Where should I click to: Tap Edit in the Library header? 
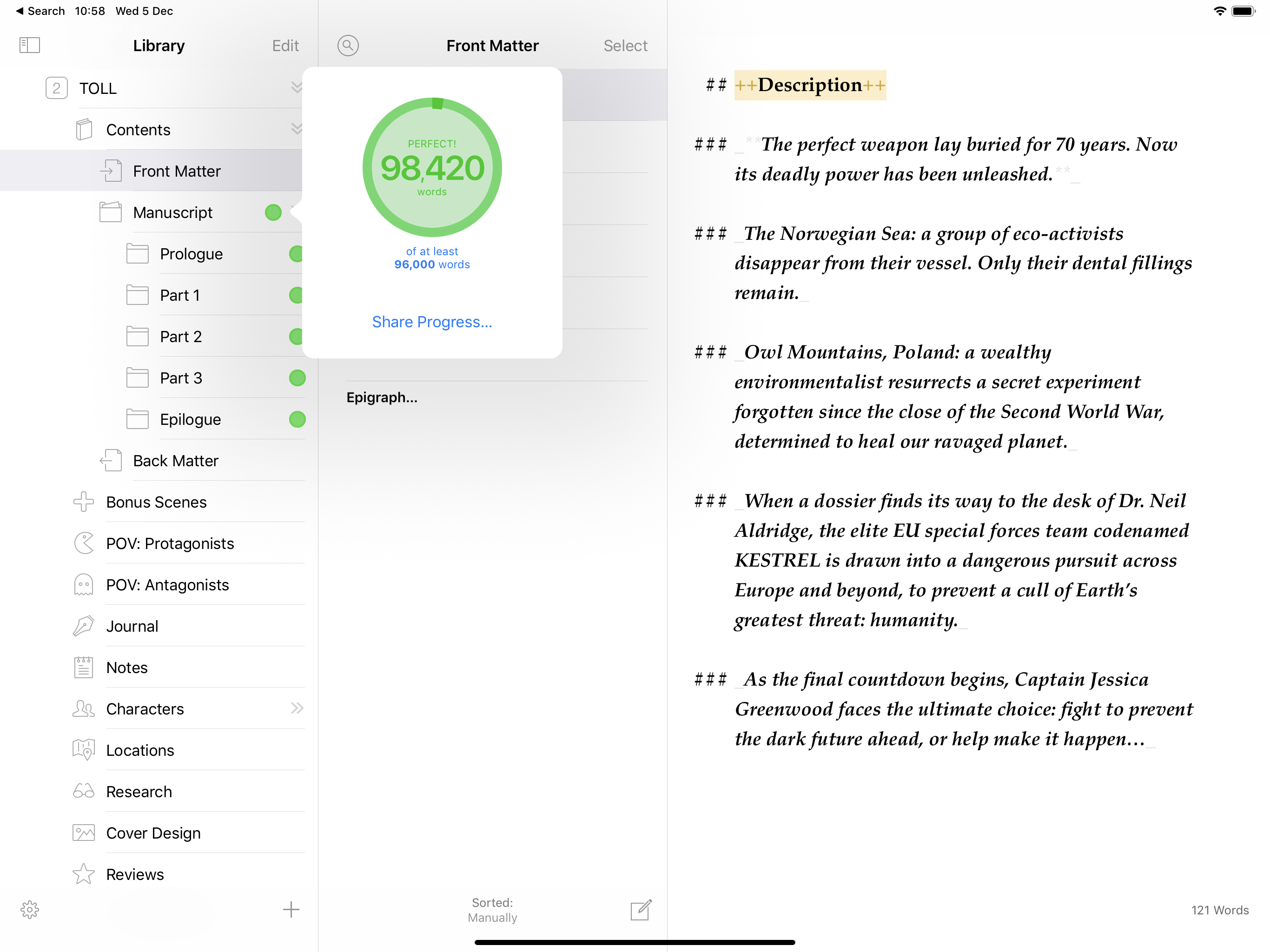click(285, 46)
